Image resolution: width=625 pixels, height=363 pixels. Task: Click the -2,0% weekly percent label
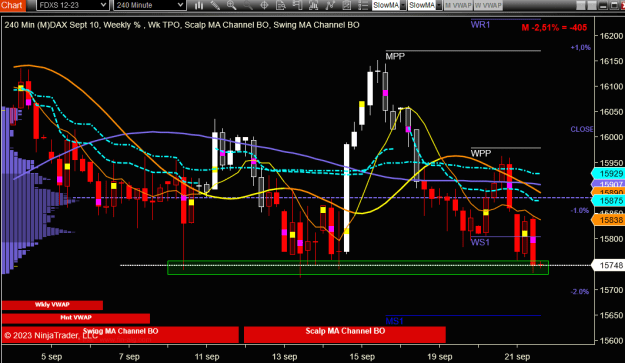(580, 292)
